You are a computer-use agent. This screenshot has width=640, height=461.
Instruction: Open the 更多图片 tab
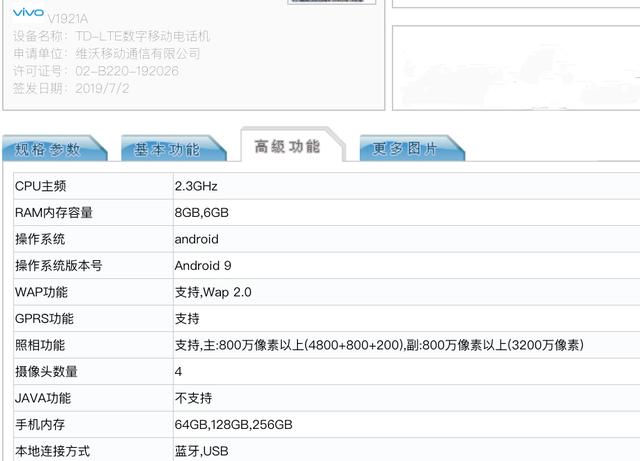(x=412, y=148)
